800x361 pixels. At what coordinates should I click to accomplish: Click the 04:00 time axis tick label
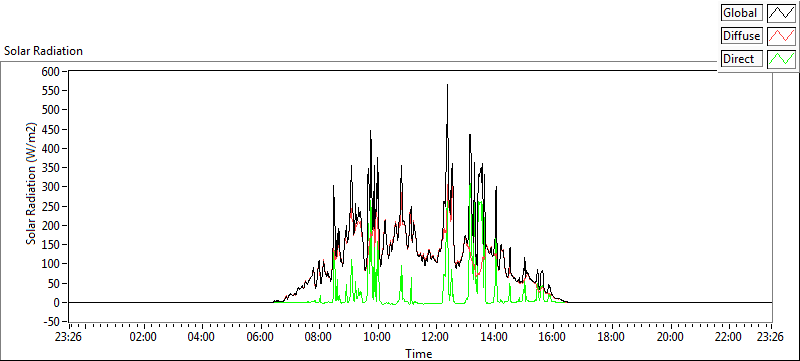202,337
